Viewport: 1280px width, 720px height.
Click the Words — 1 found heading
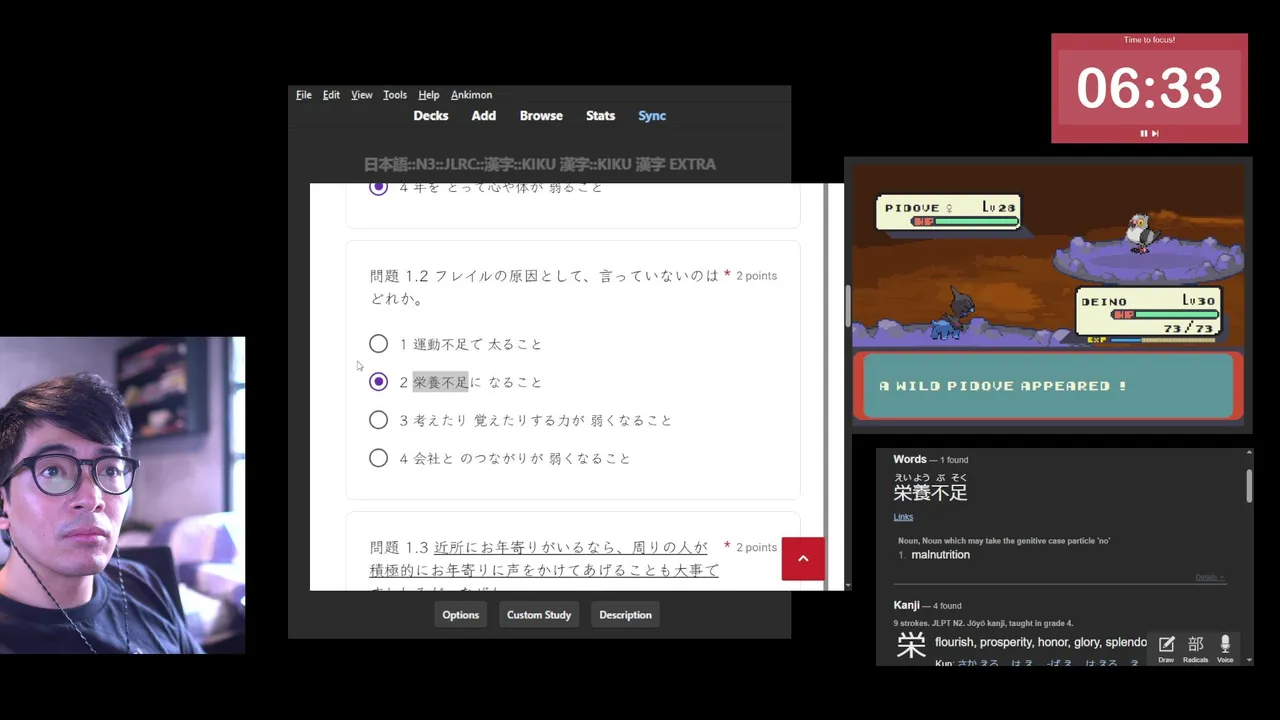pyautogui.click(x=930, y=460)
